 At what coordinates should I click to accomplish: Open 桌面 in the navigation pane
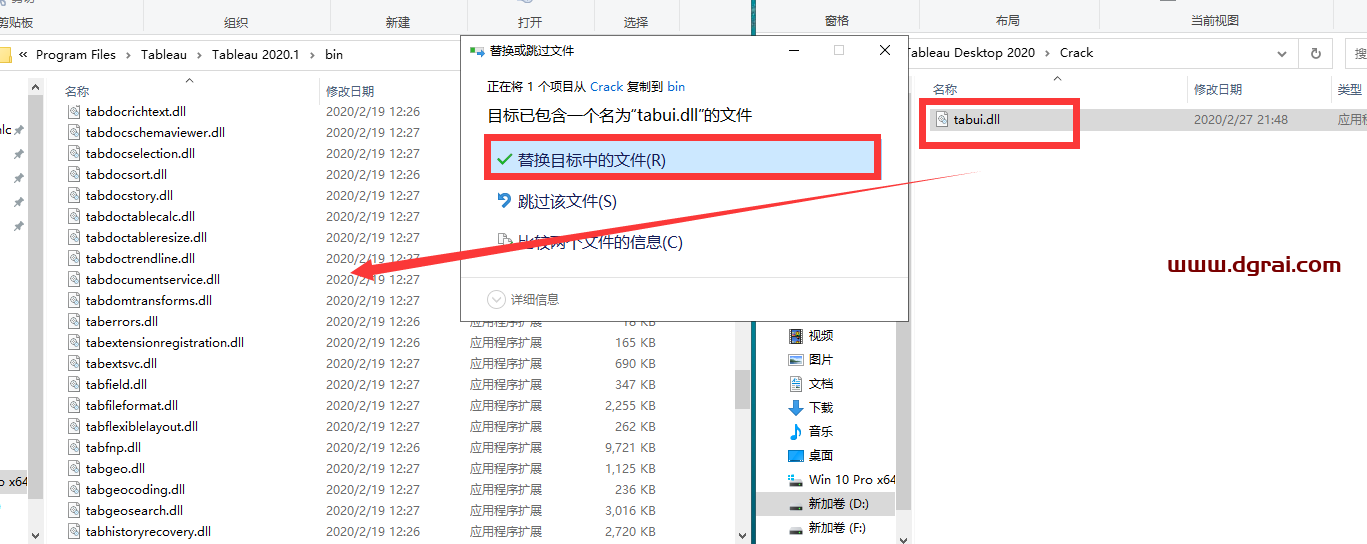click(x=821, y=456)
